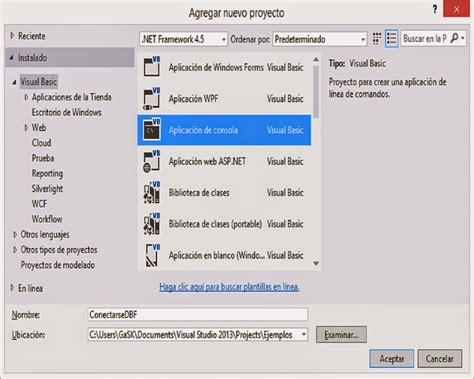This screenshot has height=379, width=474.
Task: Click the template list scroll down arrow
Action: click(316, 263)
